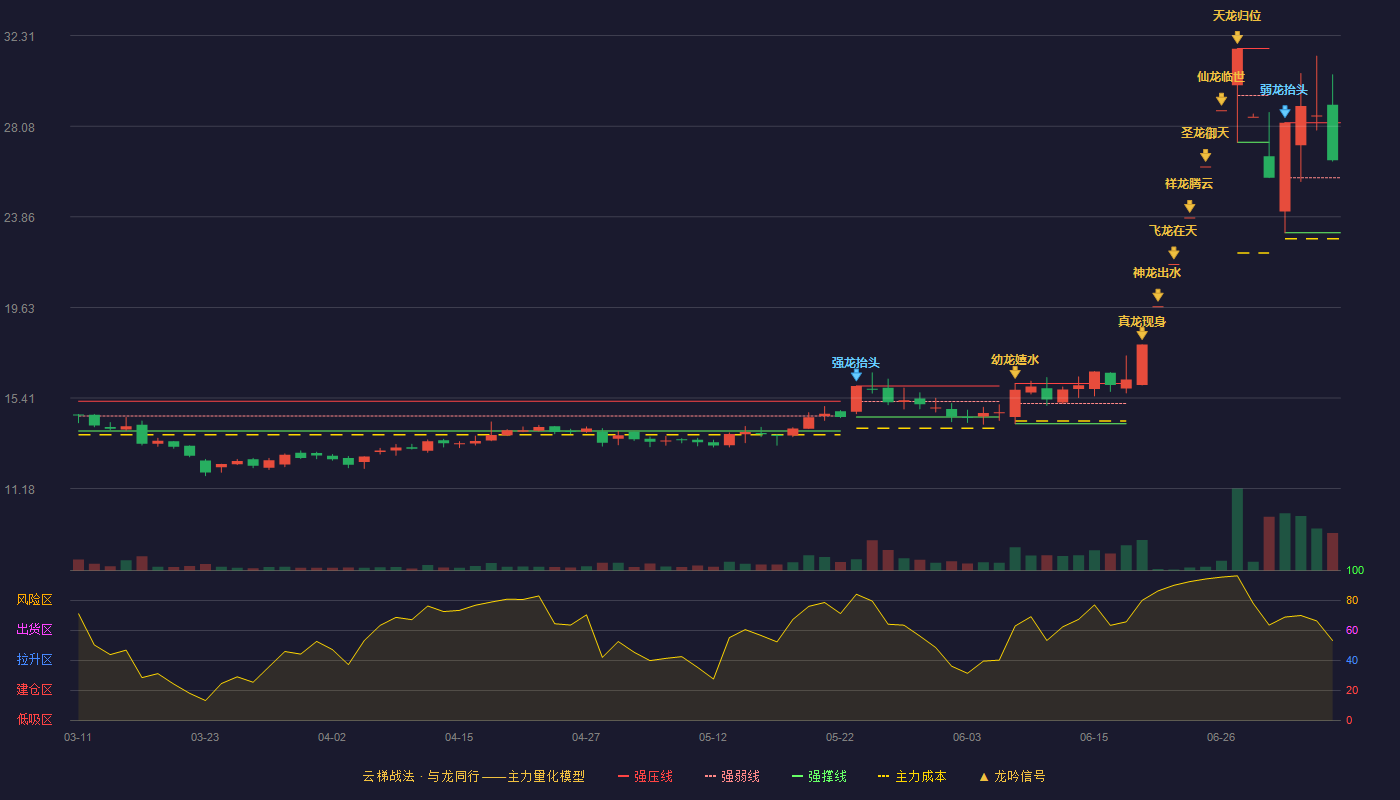The image size is (1400, 800).
Task: Click the 23.86 price axis label
Action: pyautogui.click(x=20, y=217)
